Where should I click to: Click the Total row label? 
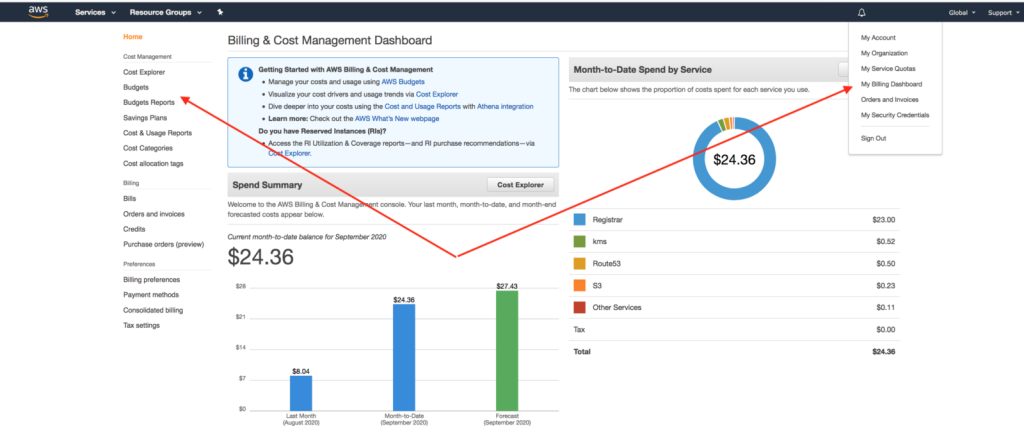tap(581, 351)
